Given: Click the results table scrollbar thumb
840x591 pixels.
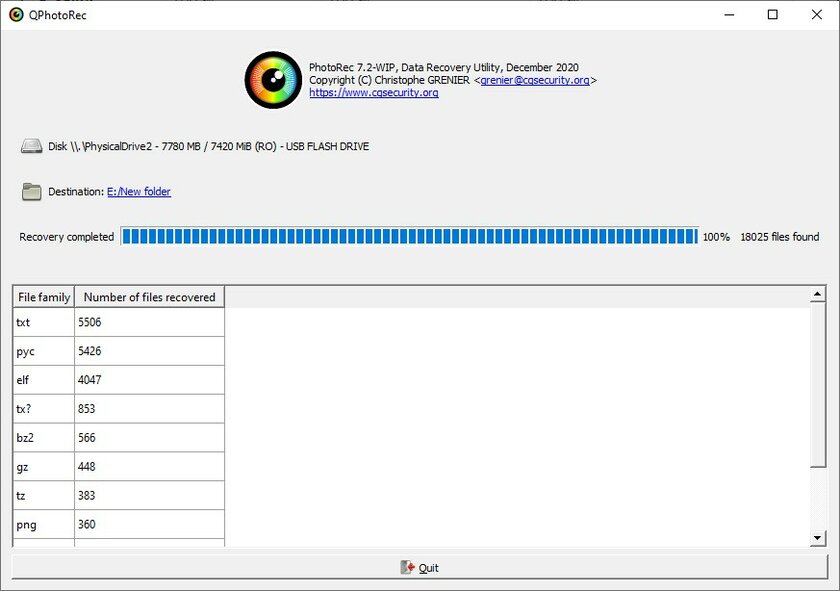Looking at the screenshot, I should click(818, 384).
